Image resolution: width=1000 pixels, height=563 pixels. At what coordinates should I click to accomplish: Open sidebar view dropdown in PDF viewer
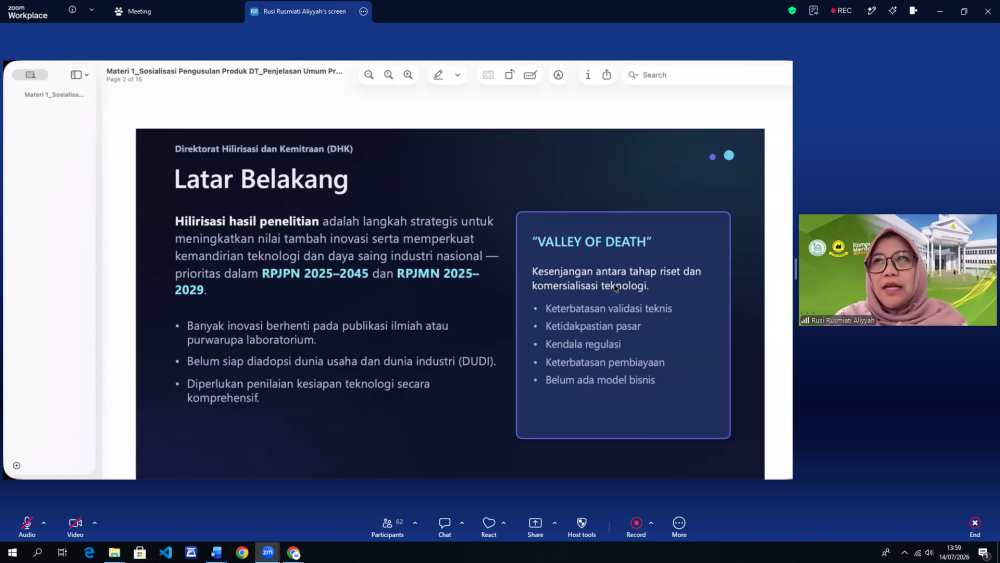click(x=80, y=75)
